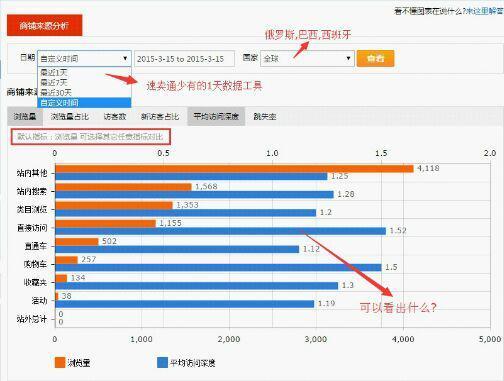504x381 pixels.
Task: Click the 2.0 top axis label
Action: coord(490,153)
